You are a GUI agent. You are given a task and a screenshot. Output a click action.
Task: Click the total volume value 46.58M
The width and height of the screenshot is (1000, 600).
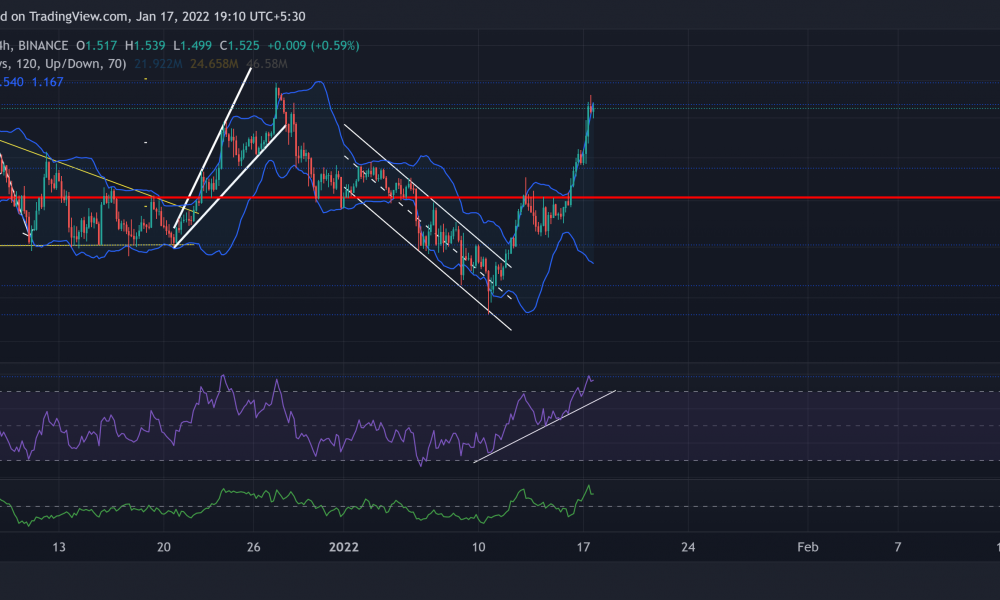pyautogui.click(x=267, y=64)
